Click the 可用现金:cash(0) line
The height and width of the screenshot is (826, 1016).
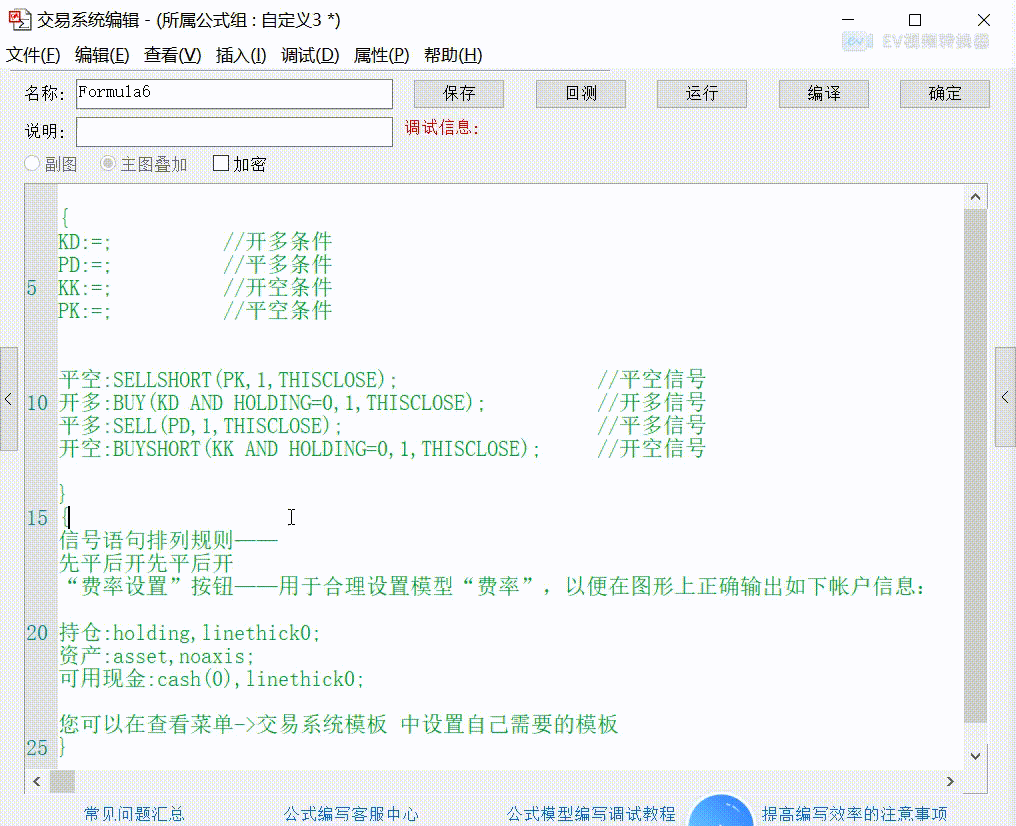pos(212,679)
